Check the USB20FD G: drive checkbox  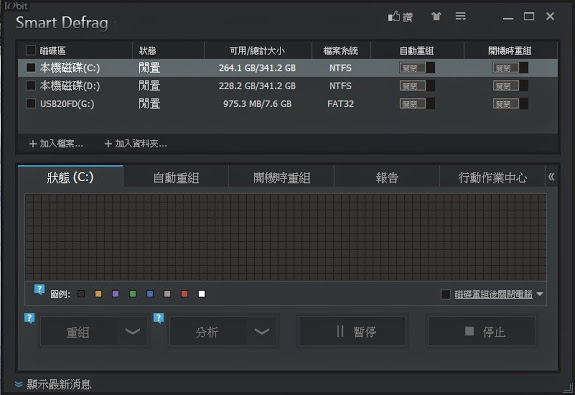click(x=31, y=103)
